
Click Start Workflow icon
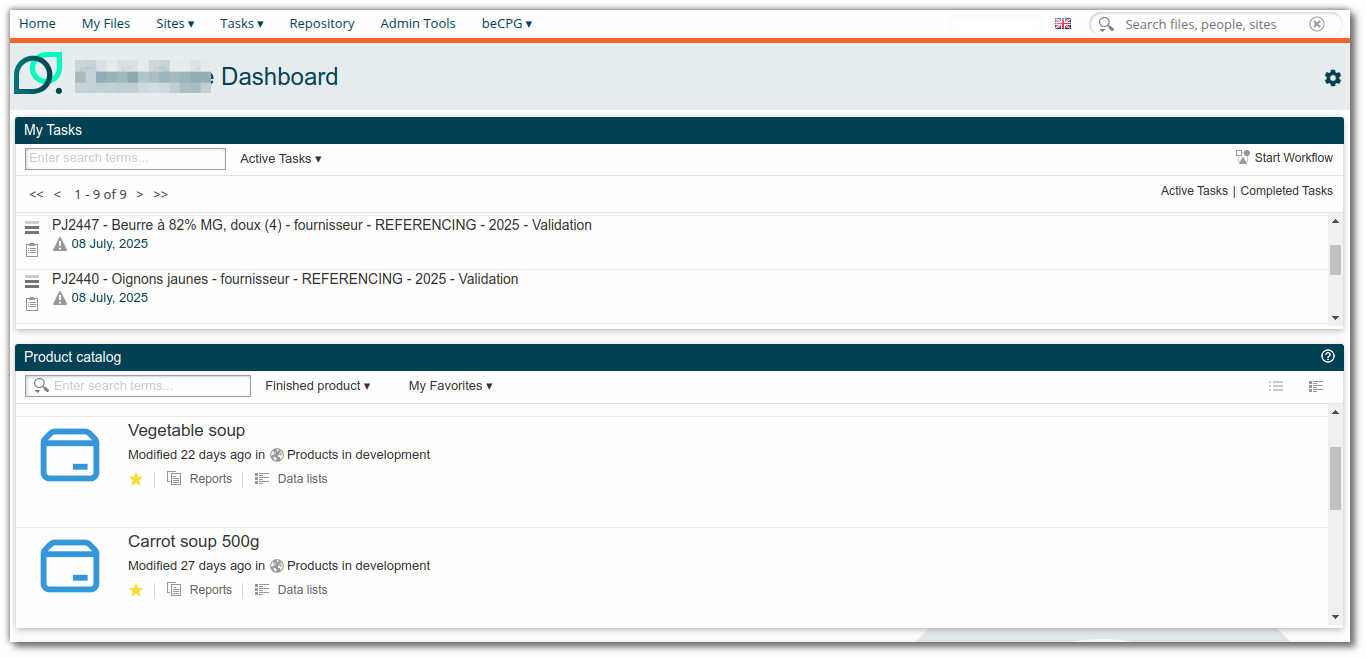pos(1243,158)
